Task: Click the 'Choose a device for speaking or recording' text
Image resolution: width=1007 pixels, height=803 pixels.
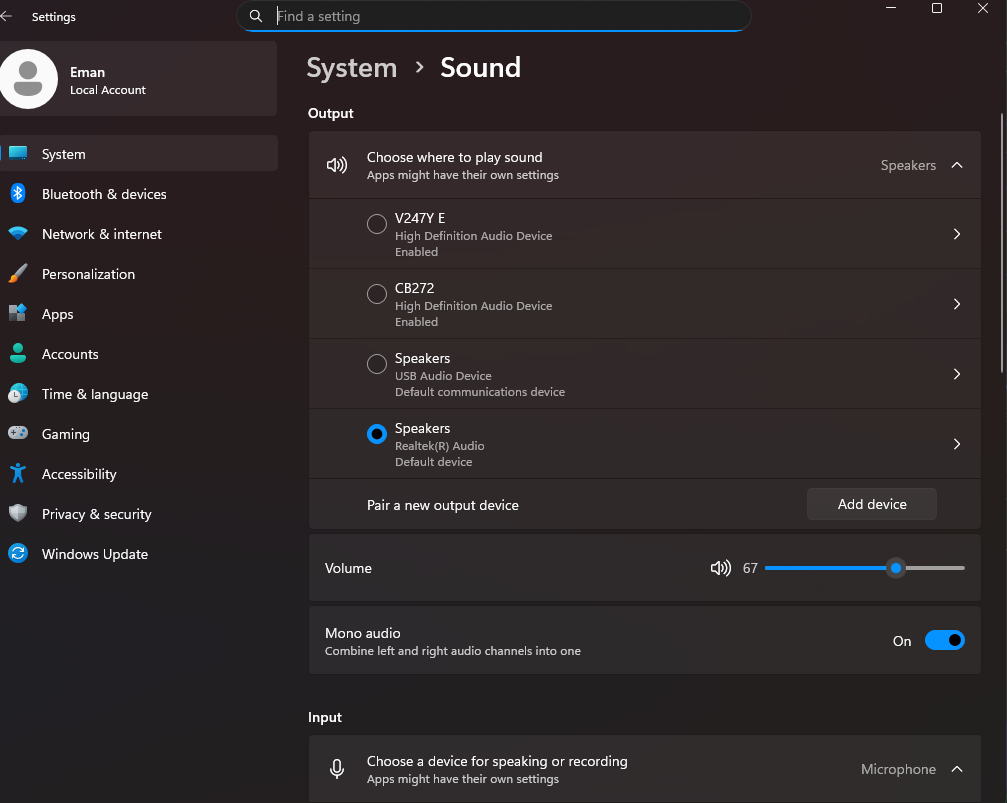Action: coord(497,761)
